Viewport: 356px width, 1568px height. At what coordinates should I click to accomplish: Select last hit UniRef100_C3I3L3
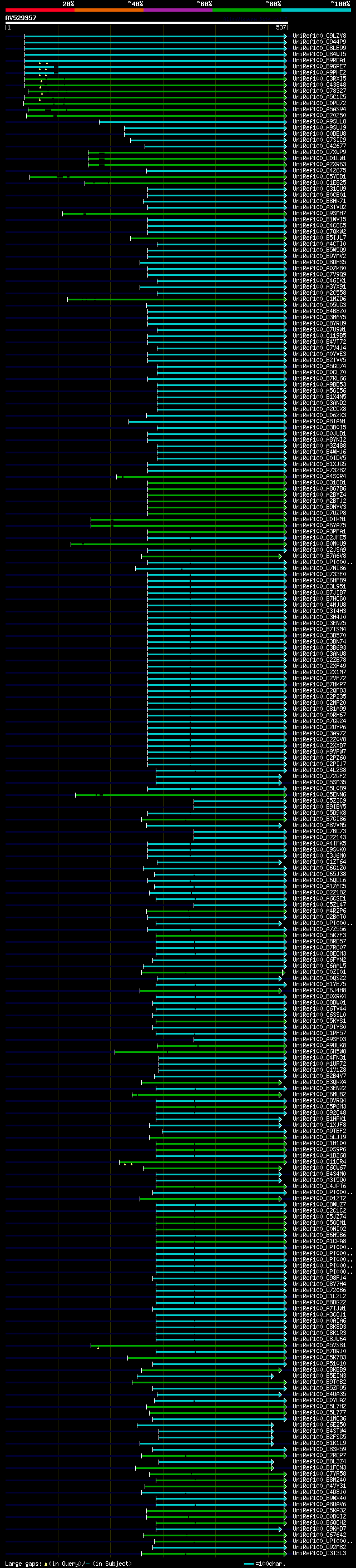pyautogui.click(x=319, y=1553)
